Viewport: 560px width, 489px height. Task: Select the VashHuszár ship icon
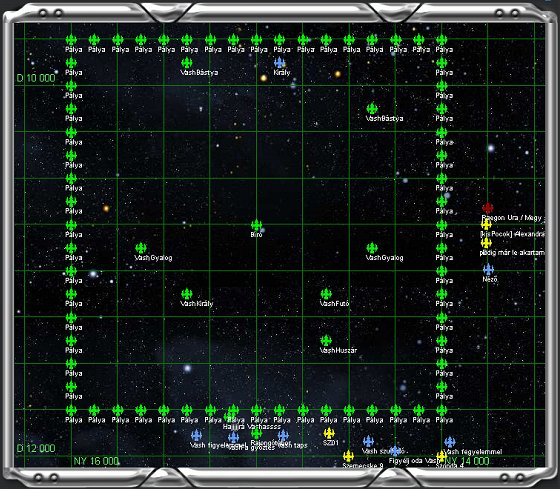coord(326,340)
